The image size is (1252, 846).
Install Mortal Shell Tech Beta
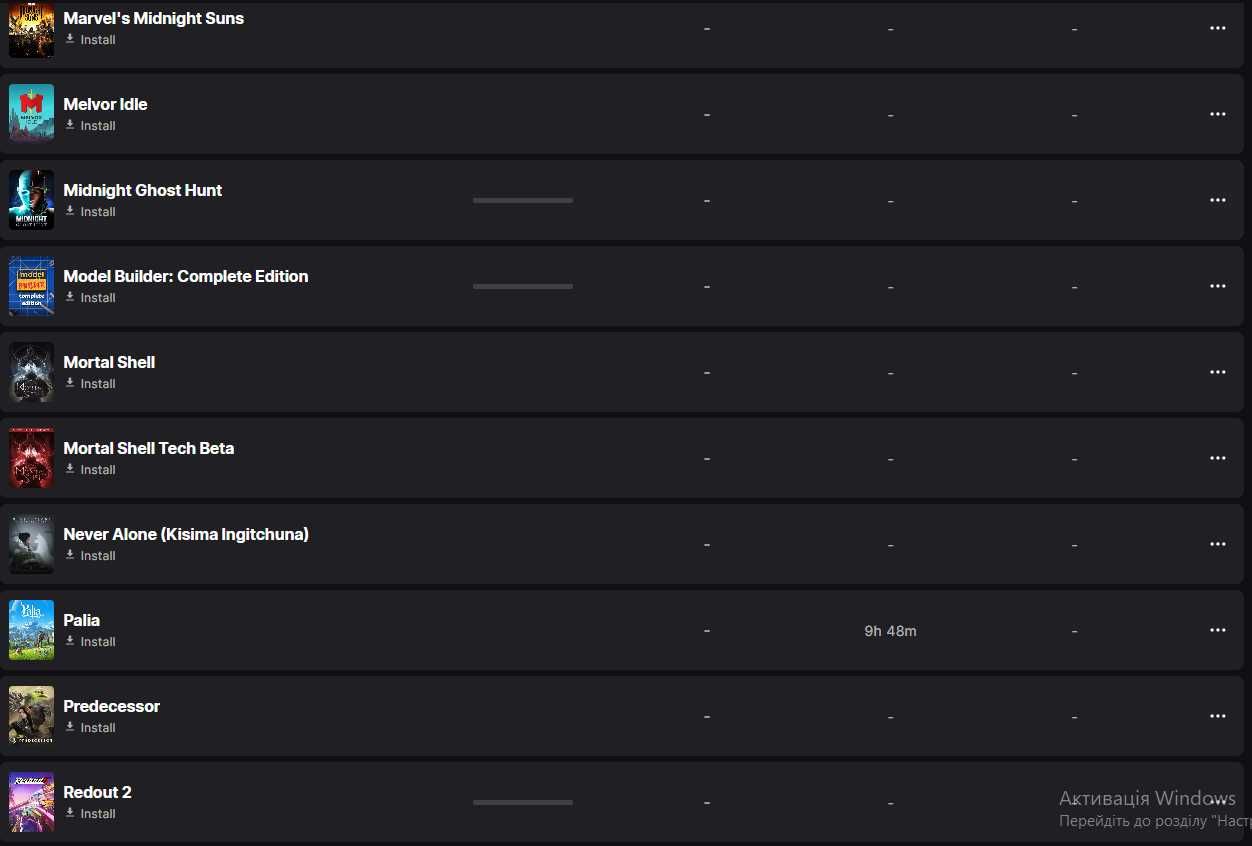pyautogui.click(x=90, y=470)
